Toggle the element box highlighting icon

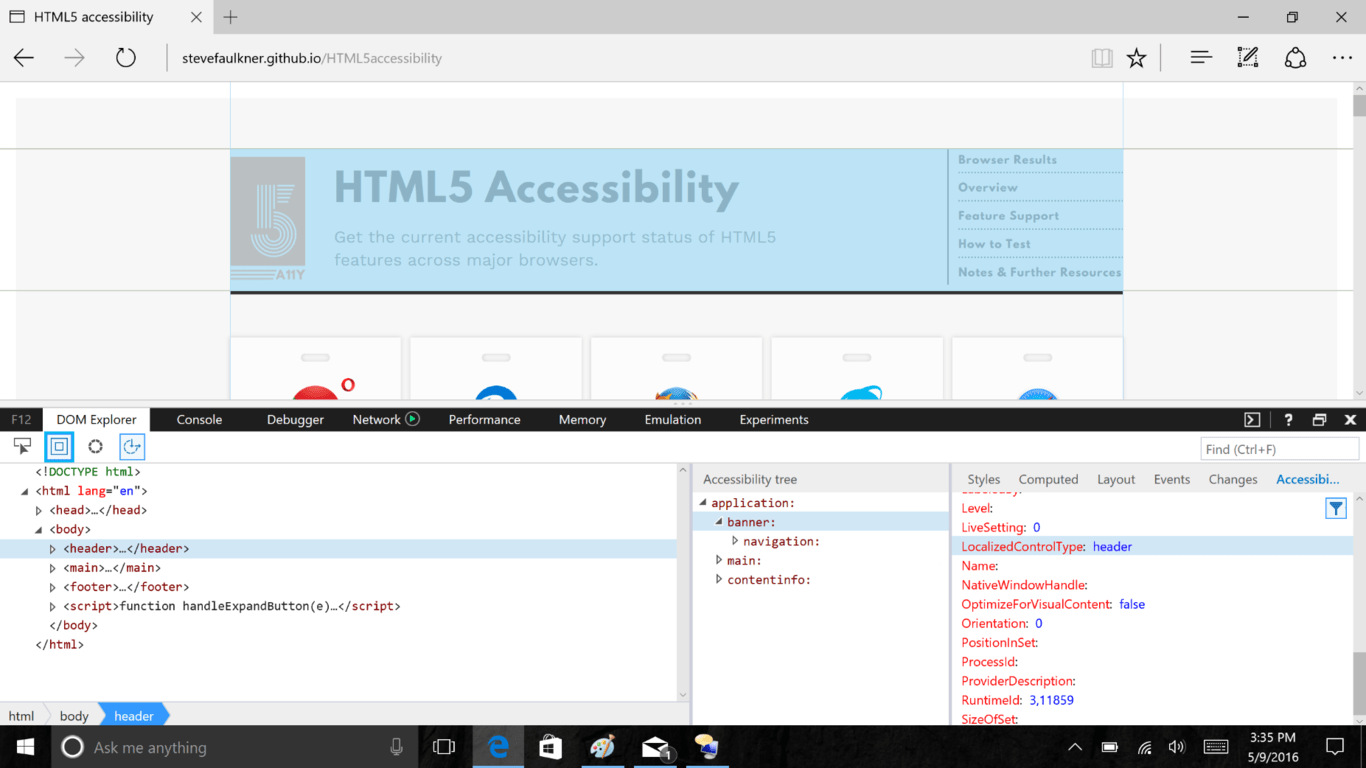pos(59,446)
